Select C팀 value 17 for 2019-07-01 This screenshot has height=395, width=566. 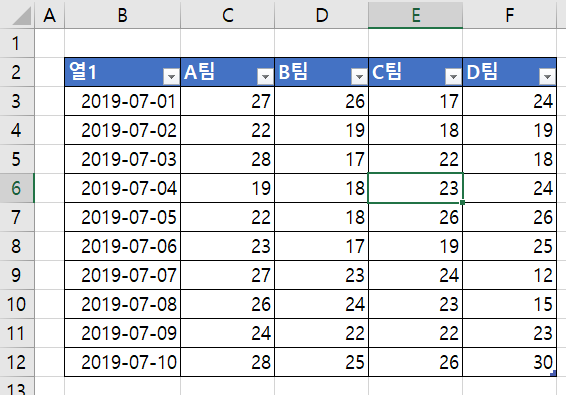pos(415,101)
